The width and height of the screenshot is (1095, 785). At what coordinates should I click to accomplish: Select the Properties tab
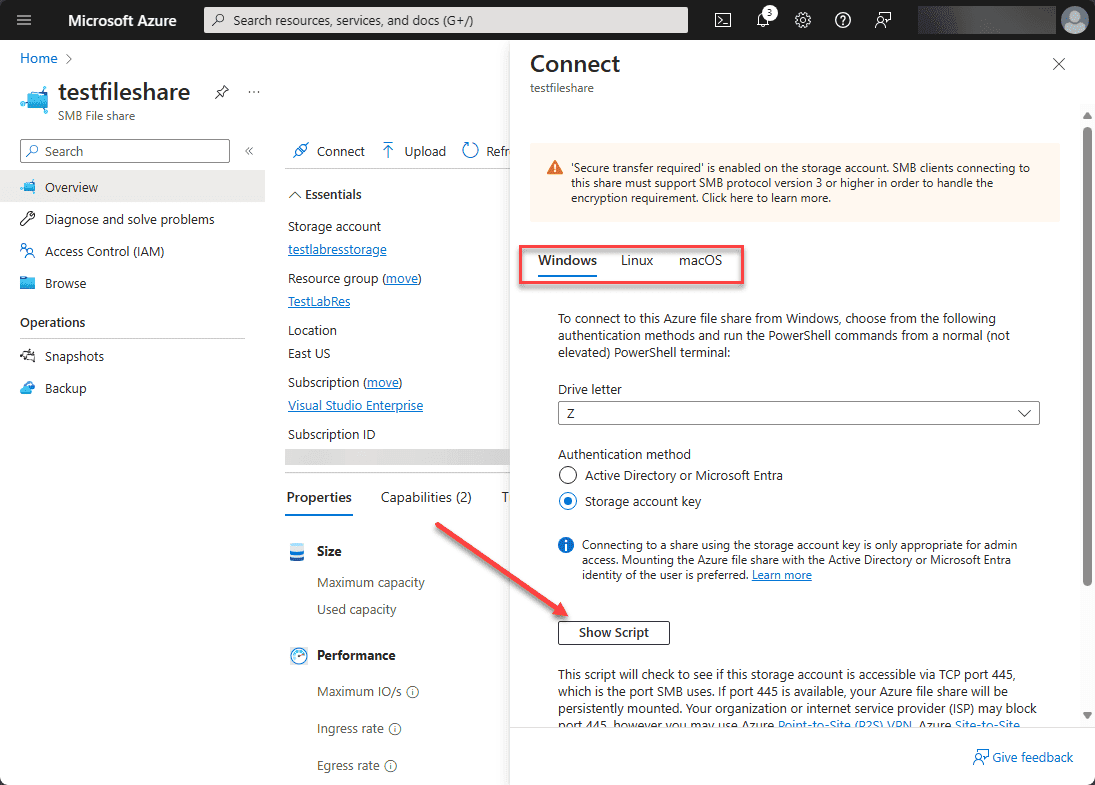319,497
